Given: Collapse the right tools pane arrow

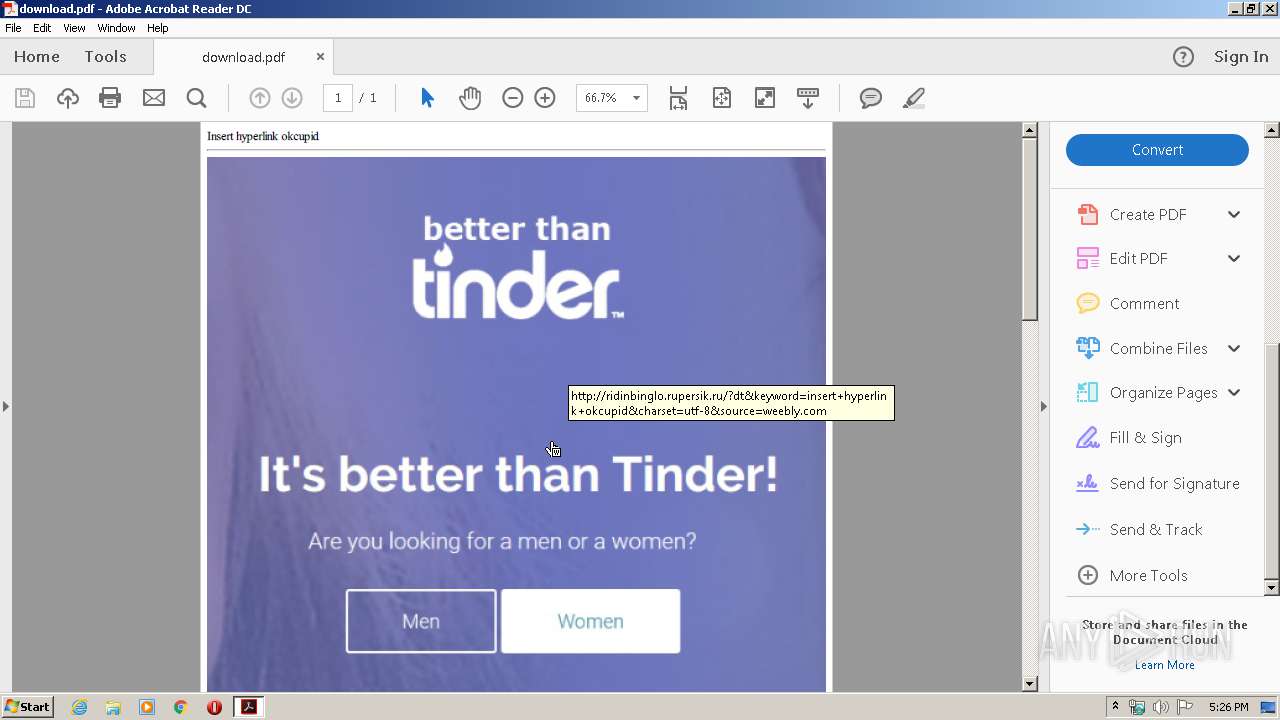Looking at the screenshot, I should pos(1043,406).
